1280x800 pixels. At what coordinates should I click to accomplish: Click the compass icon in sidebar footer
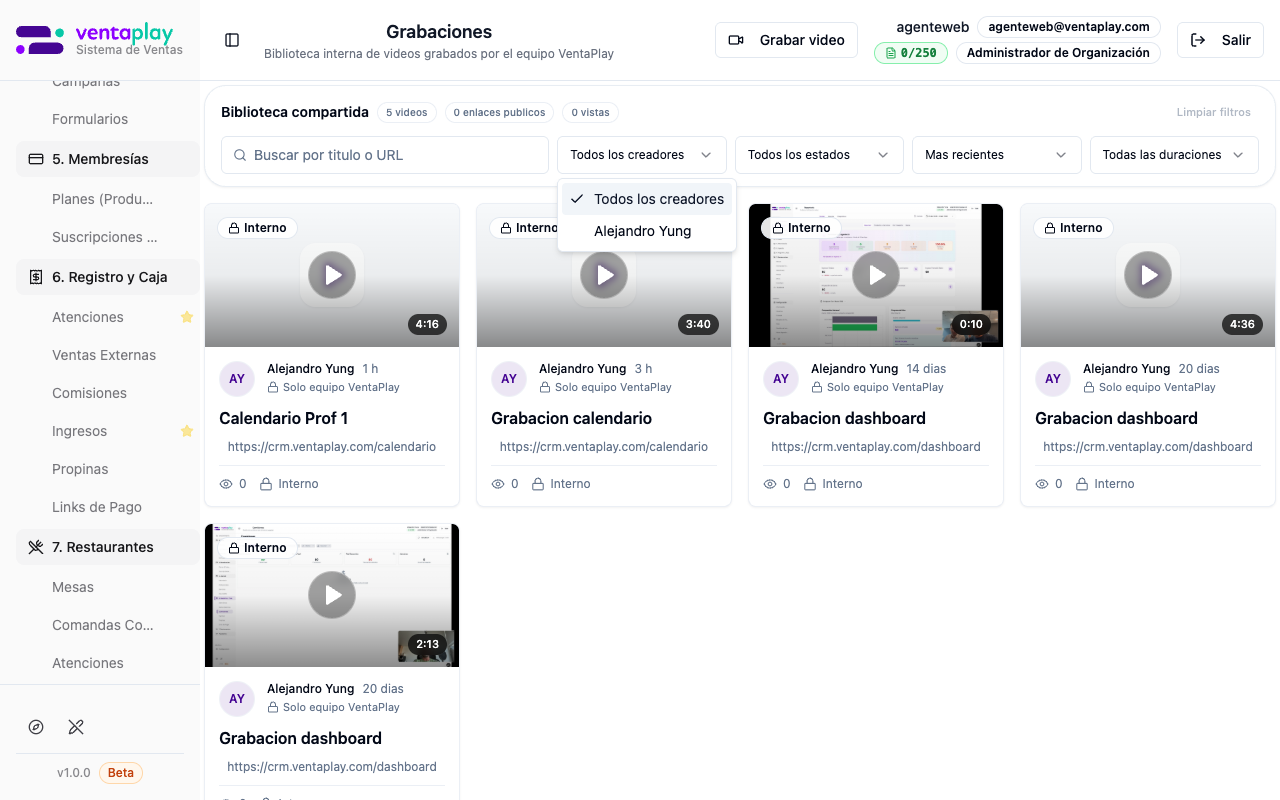(x=36, y=727)
